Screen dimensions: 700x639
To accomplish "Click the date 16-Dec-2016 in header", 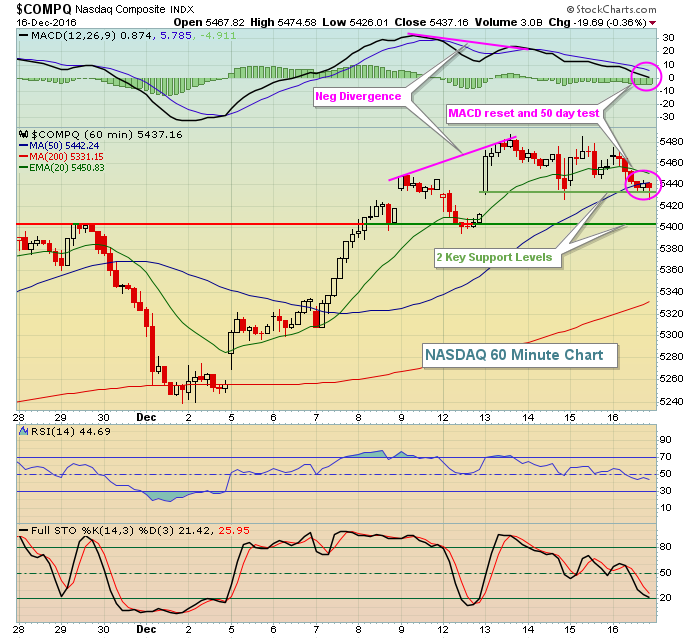I will 46,23.
